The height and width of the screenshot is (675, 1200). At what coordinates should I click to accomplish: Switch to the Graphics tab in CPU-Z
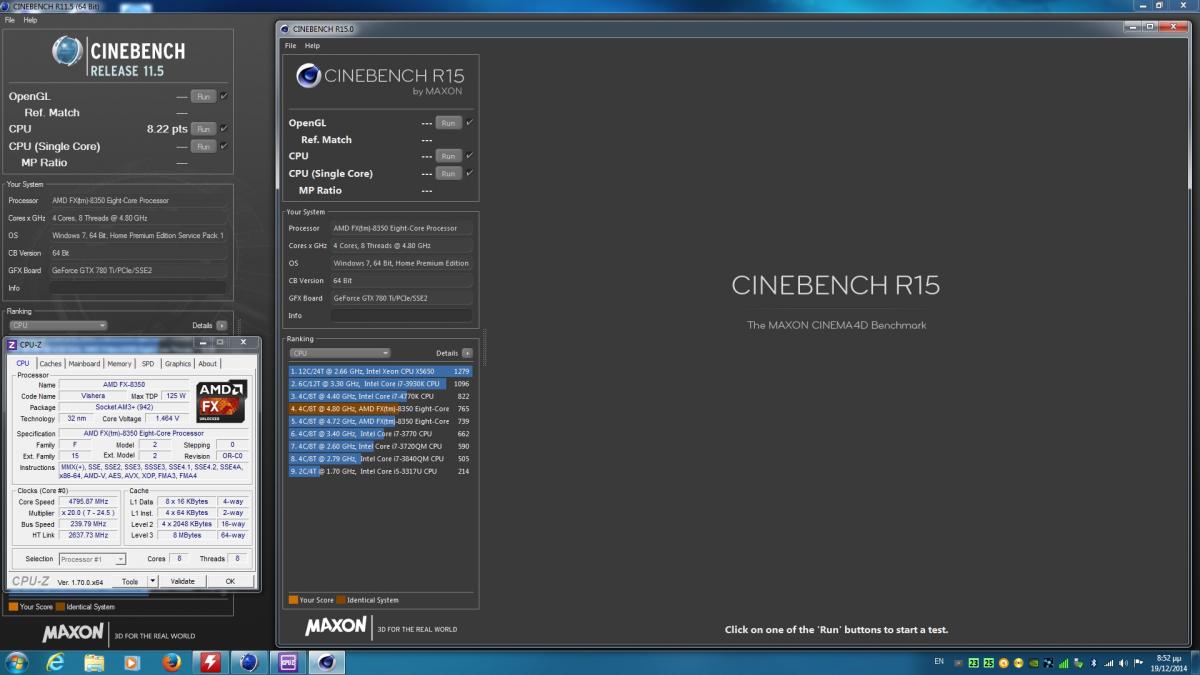178,364
